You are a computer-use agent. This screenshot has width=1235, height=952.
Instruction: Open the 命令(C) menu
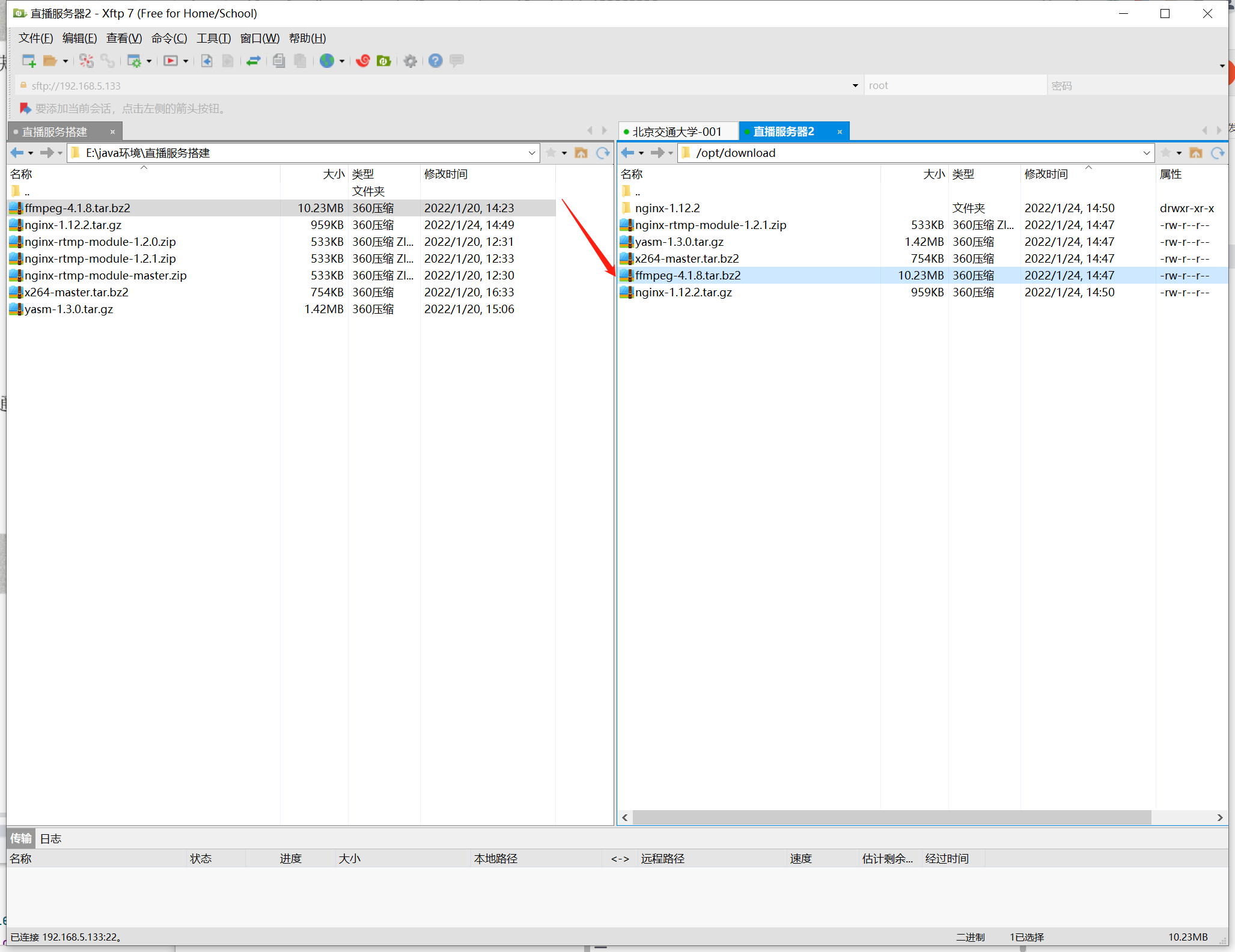click(x=169, y=38)
